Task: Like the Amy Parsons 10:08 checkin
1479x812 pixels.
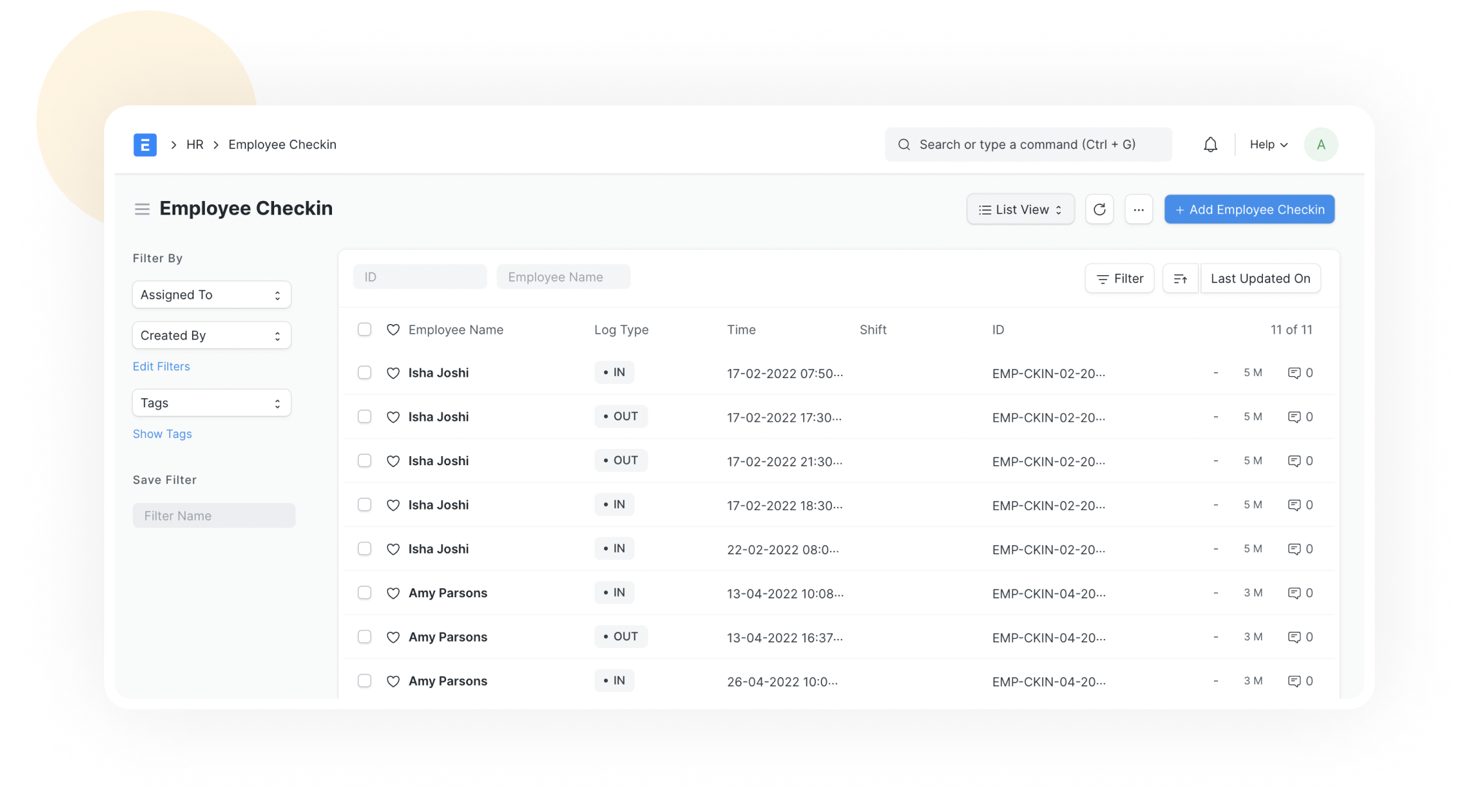Action: (x=393, y=593)
